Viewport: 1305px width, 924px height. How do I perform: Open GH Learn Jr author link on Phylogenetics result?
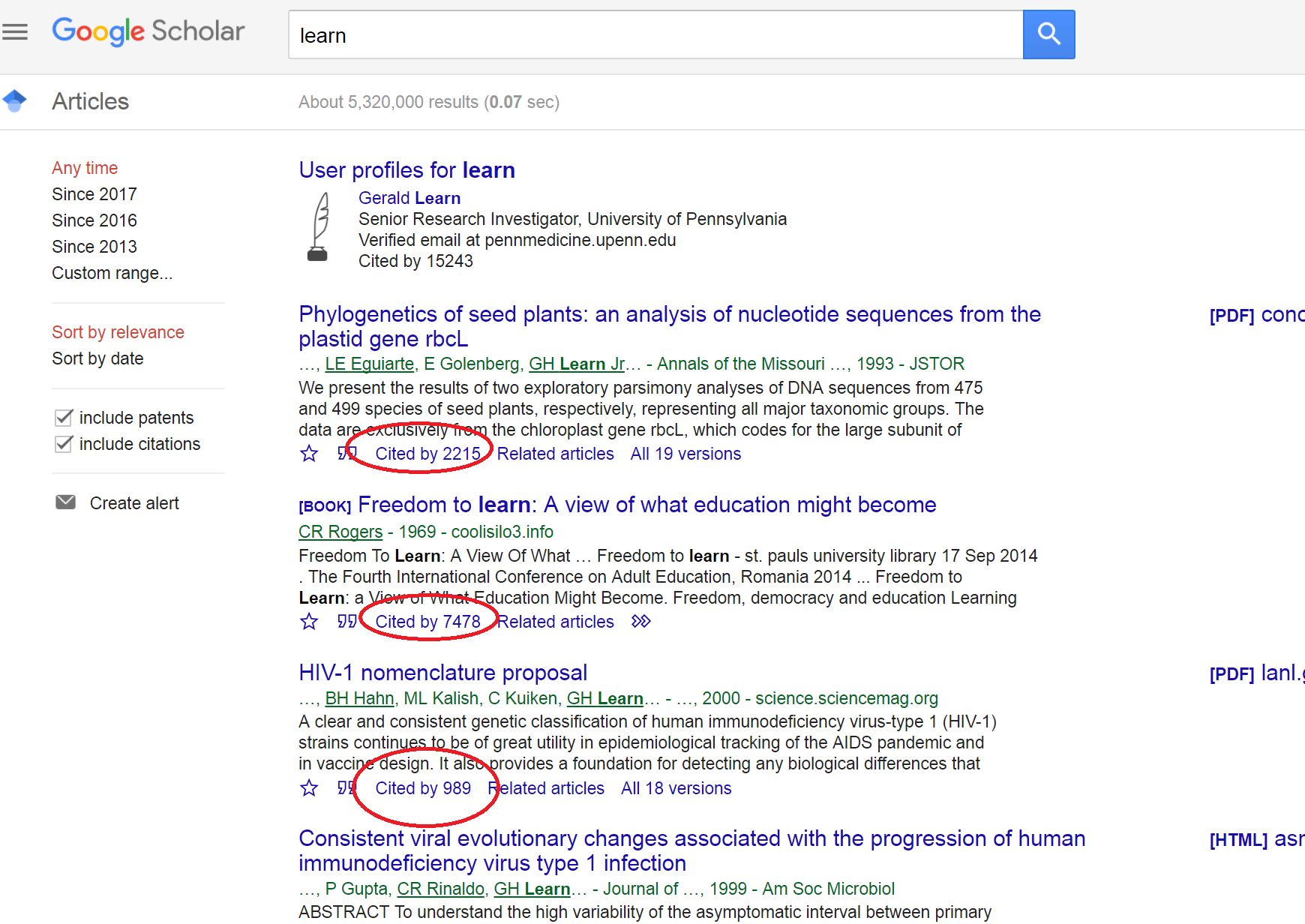pyautogui.click(x=577, y=364)
